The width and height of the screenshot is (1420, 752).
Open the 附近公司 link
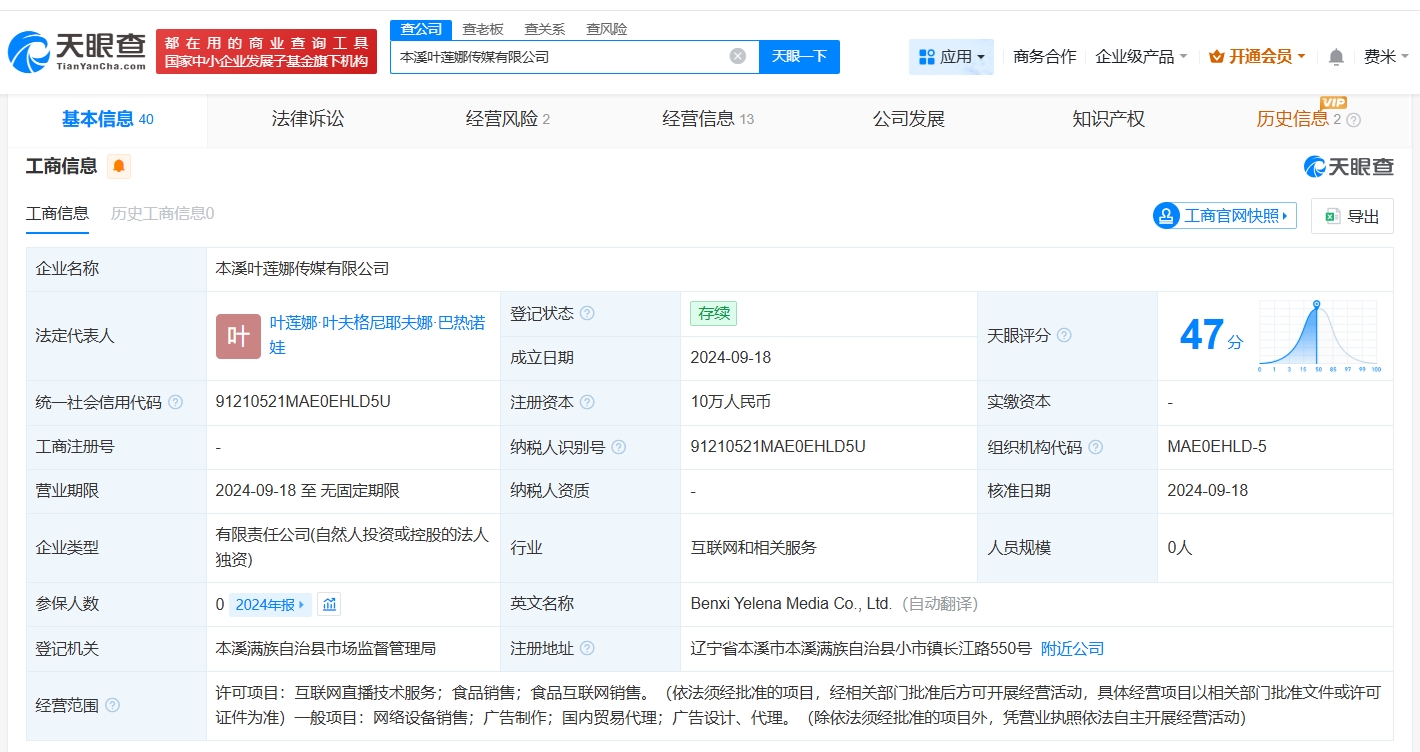coord(1073,648)
